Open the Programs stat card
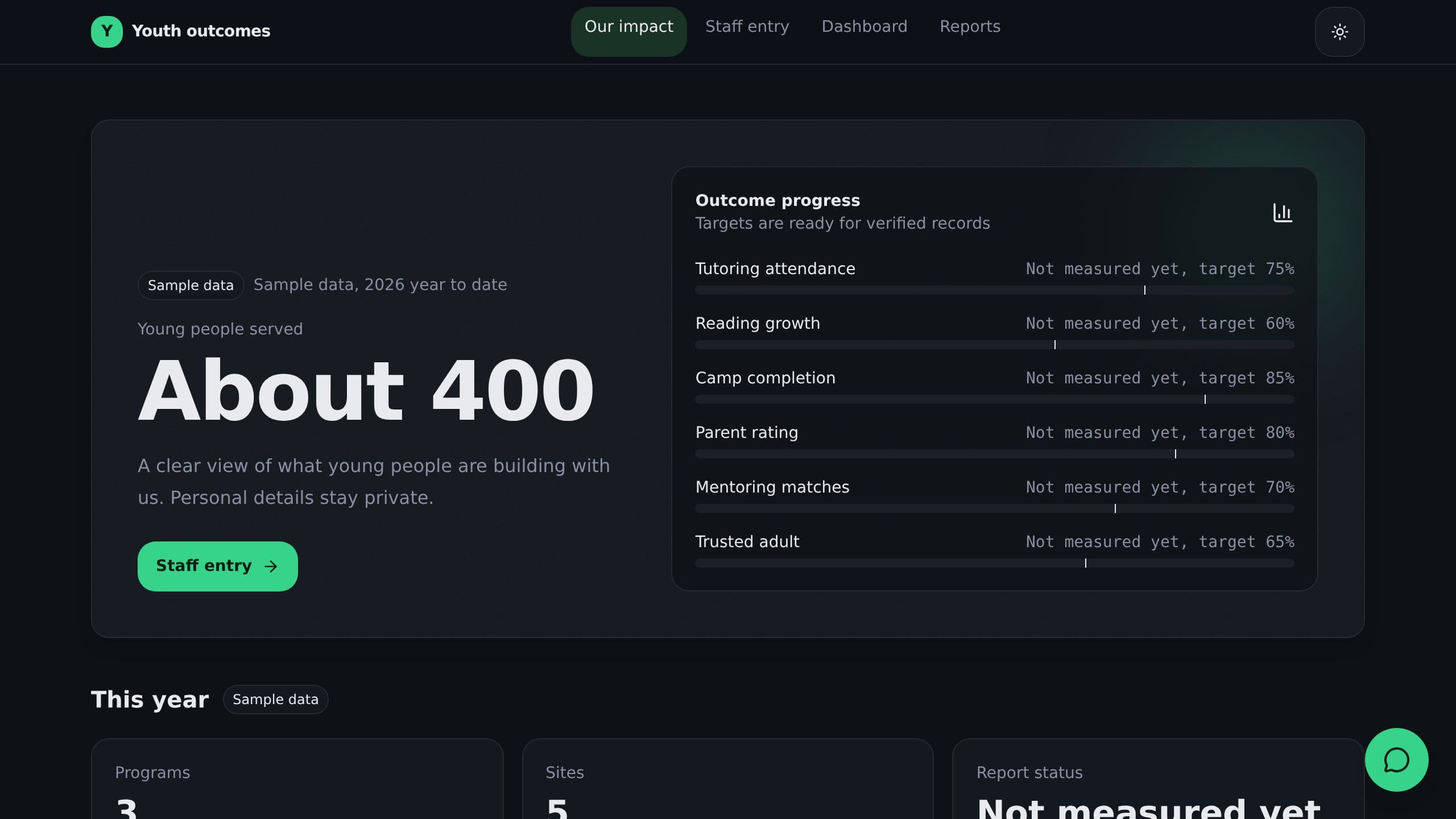This screenshot has width=1456, height=819. (x=297, y=779)
